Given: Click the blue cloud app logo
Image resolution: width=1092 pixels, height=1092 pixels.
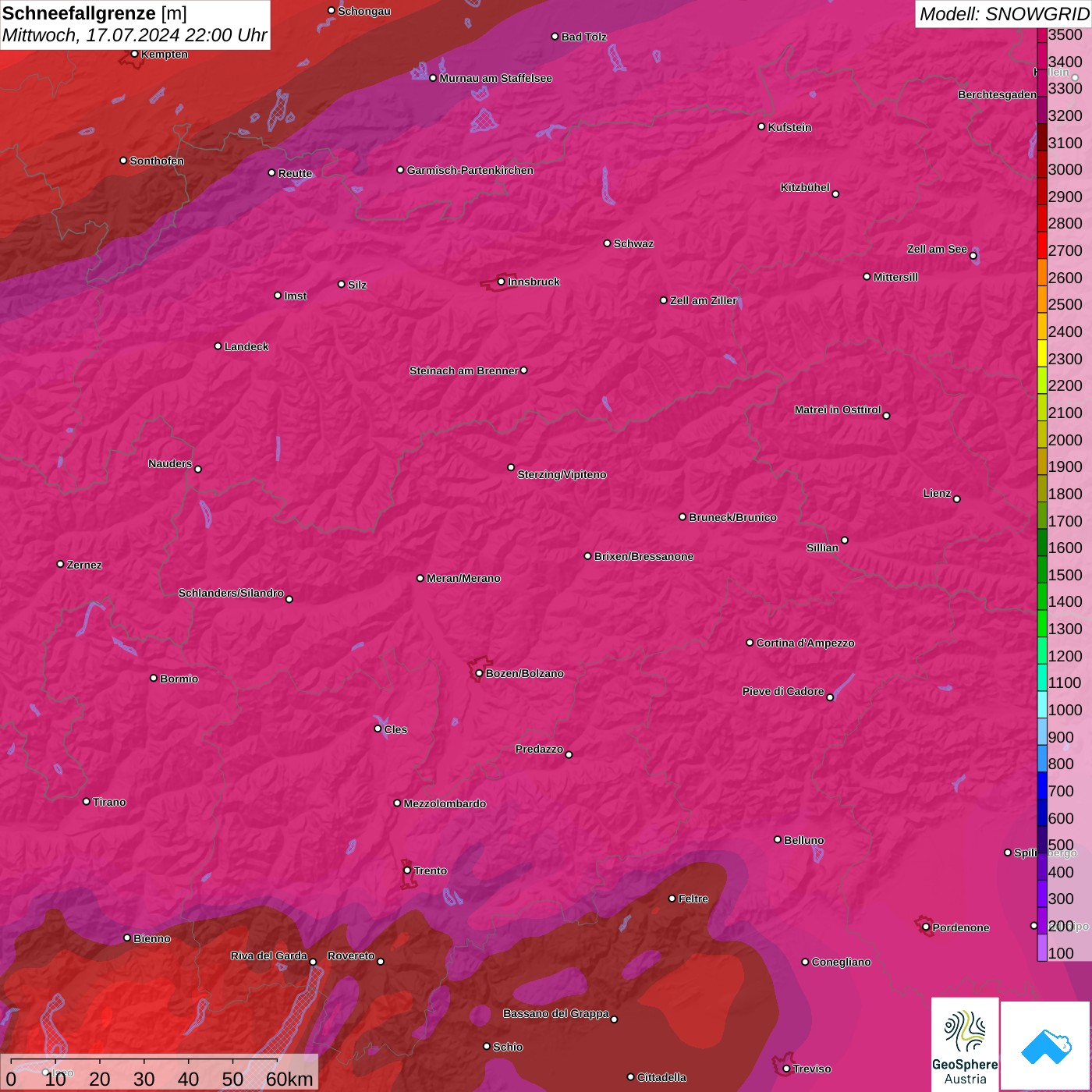Looking at the screenshot, I should coord(1045,1046).
